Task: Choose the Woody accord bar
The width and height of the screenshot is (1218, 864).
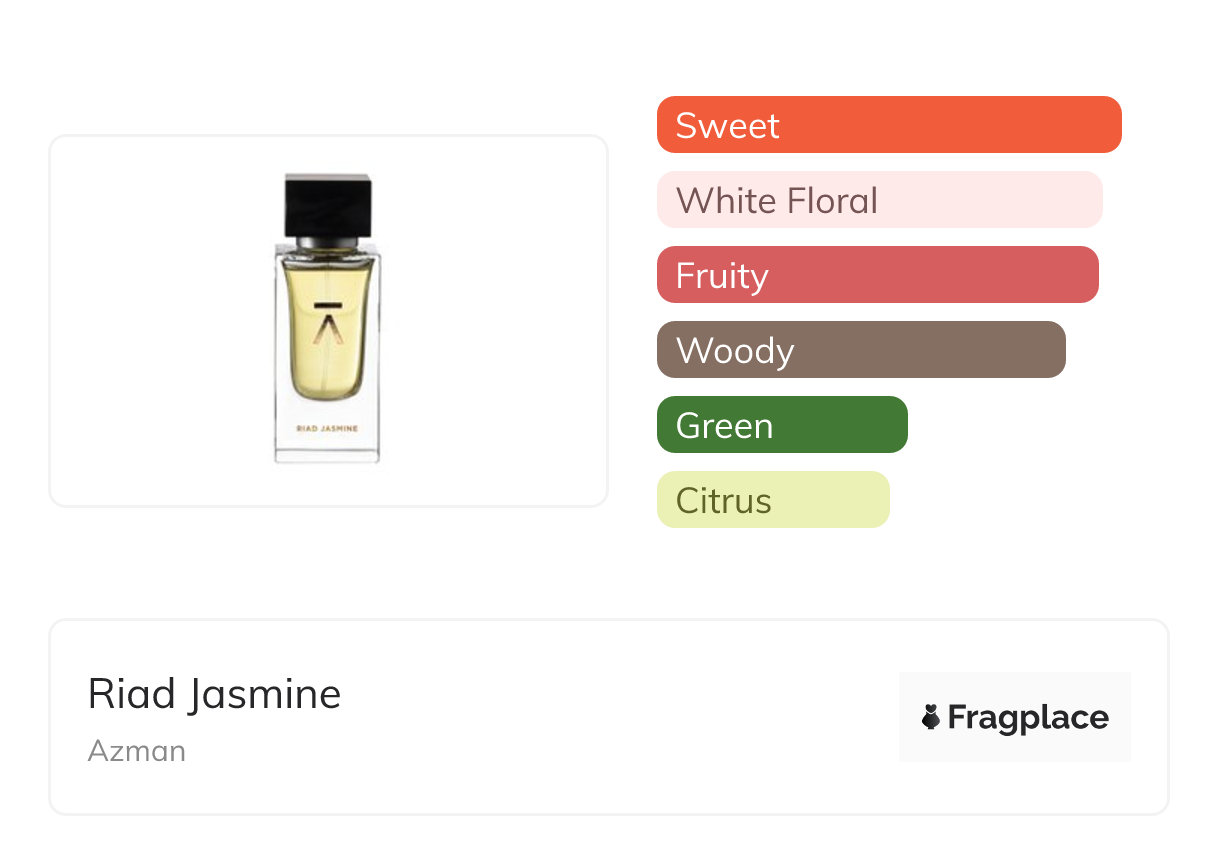Action: click(x=860, y=350)
